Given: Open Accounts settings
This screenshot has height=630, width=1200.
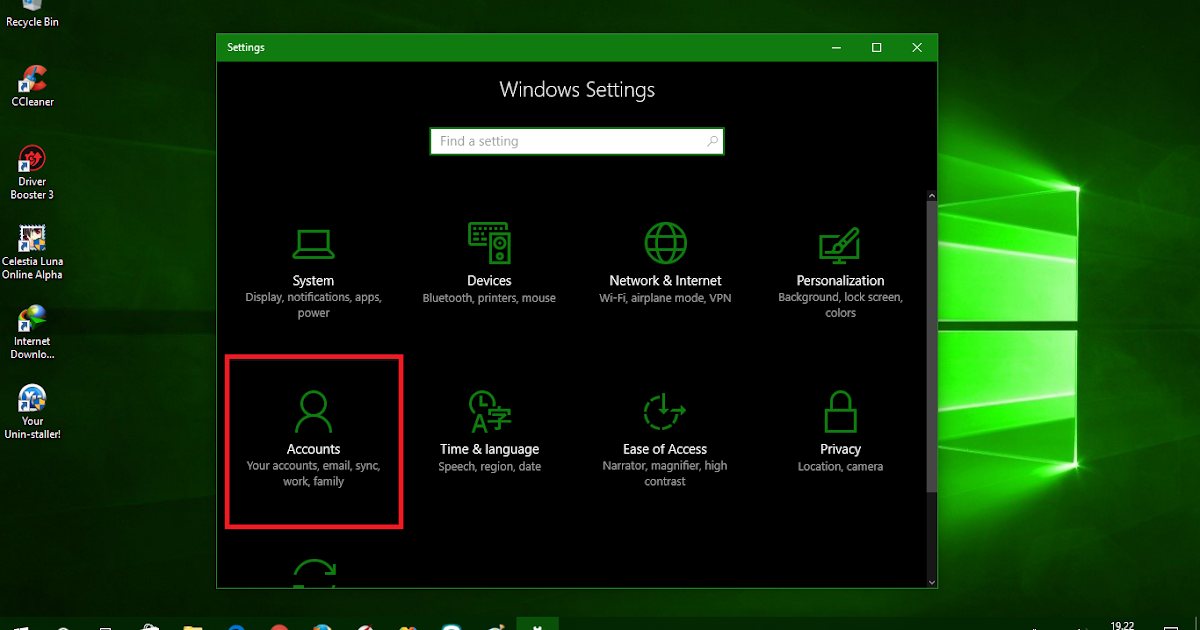Looking at the screenshot, I should click(314, 440).
